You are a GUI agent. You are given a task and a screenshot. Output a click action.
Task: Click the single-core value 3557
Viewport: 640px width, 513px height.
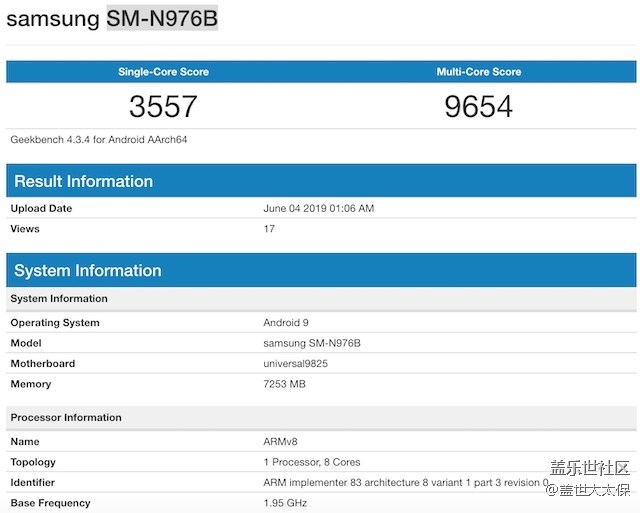[x=163, y=106]
